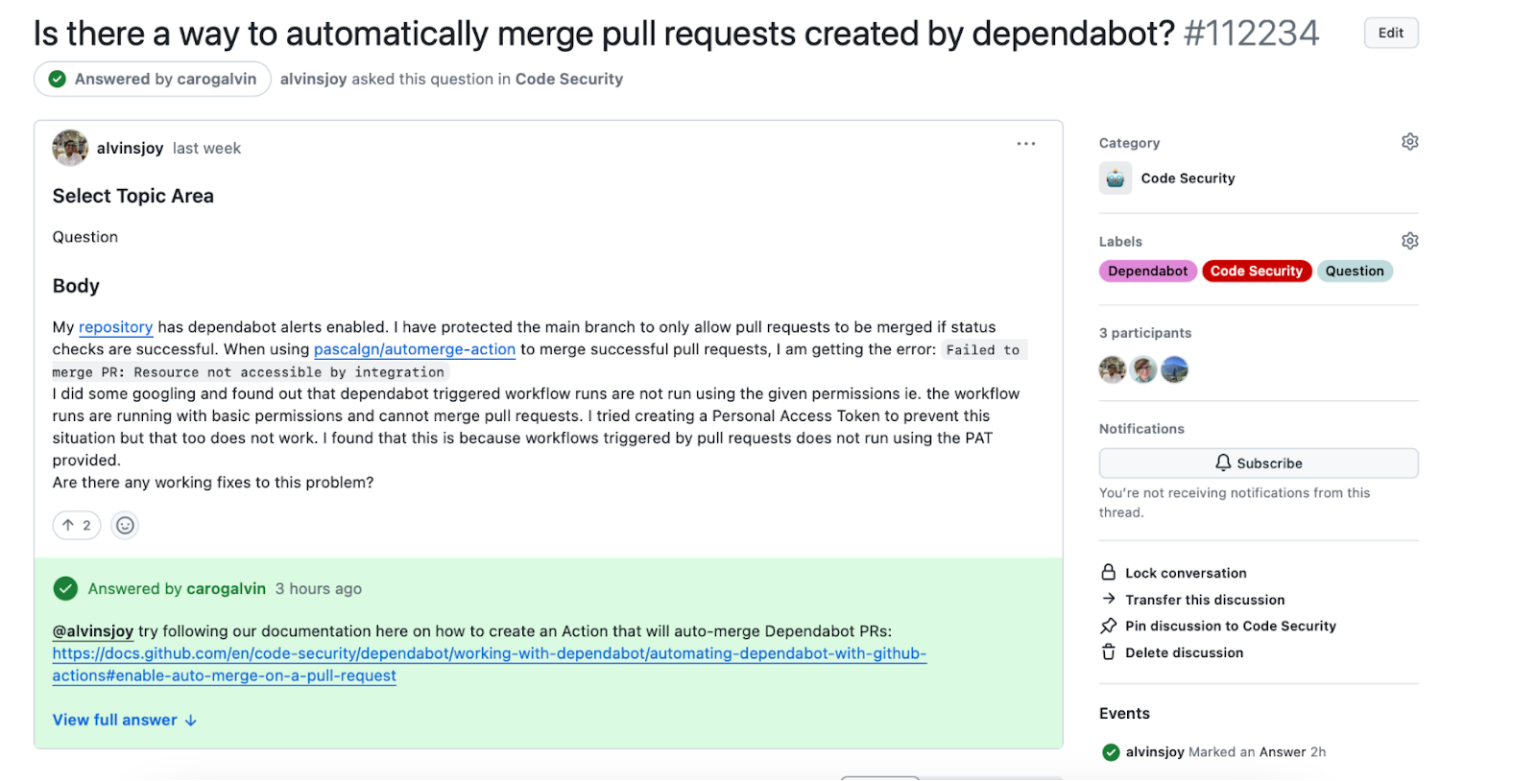Expand the full answer from carogalvin
The image size is (1536, 781).
pos(117,719)
